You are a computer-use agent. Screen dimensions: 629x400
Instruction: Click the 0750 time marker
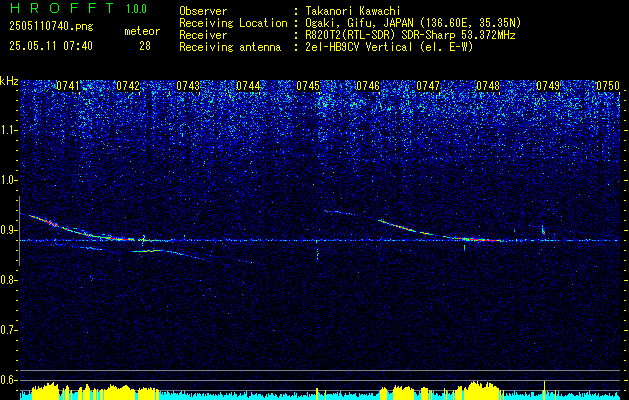[608, 86]
